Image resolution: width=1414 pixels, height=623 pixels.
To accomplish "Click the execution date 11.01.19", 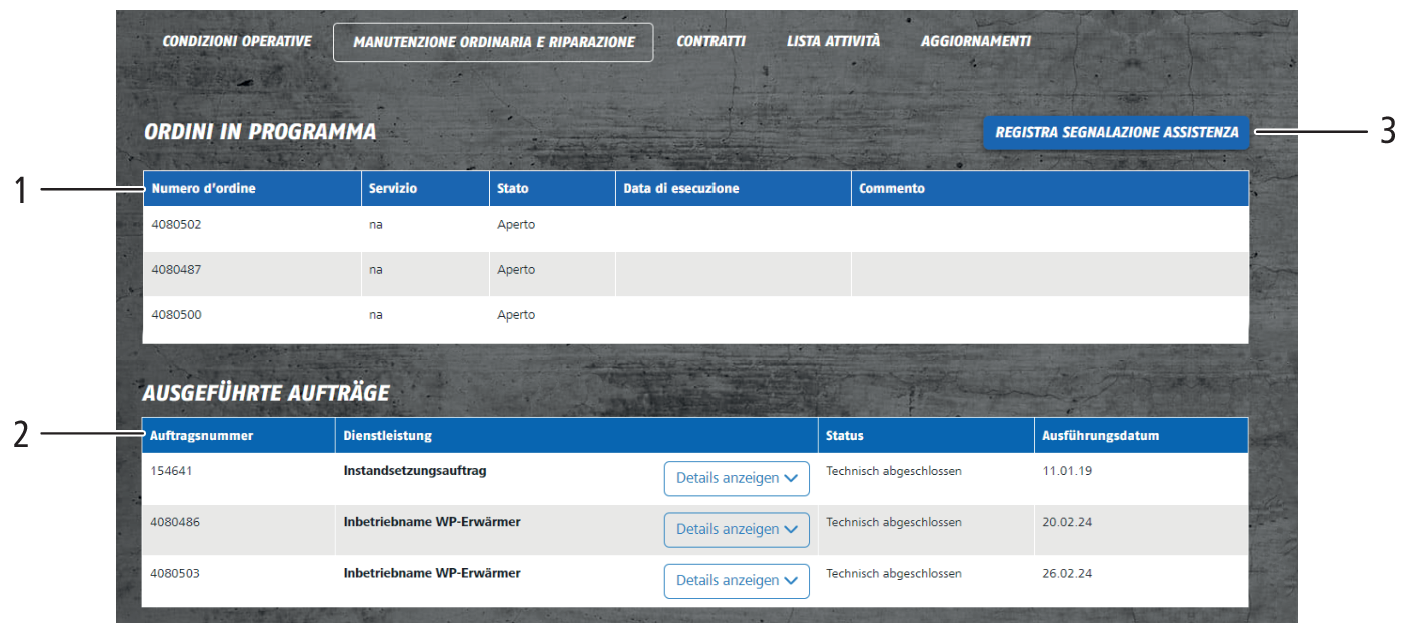I will [1067, 471].
